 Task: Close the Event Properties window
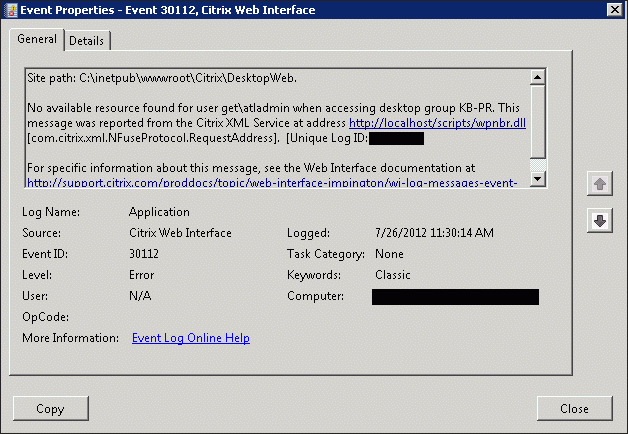point(614,10)
